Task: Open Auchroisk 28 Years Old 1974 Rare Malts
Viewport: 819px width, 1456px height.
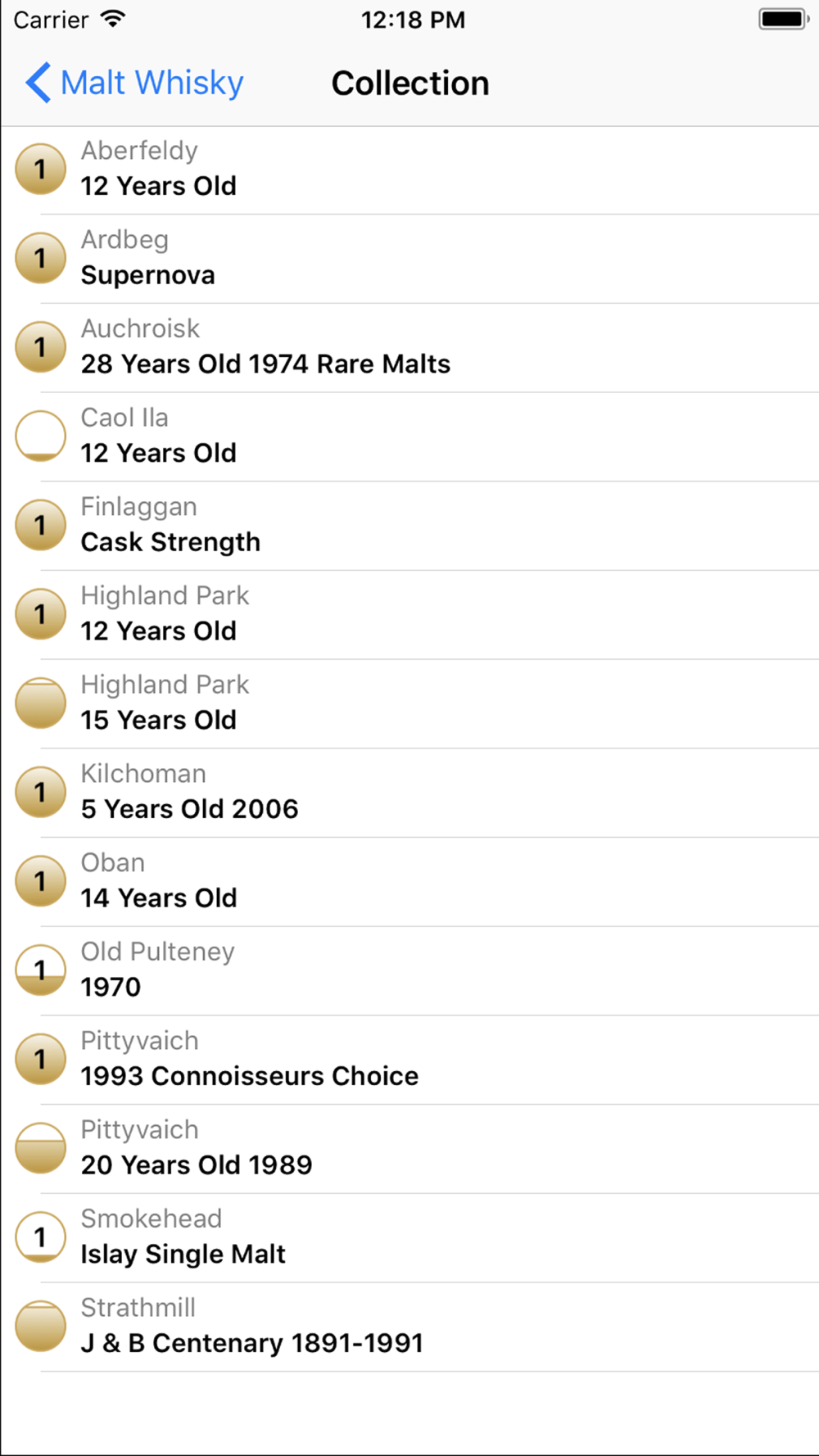Action: [265, 347]
